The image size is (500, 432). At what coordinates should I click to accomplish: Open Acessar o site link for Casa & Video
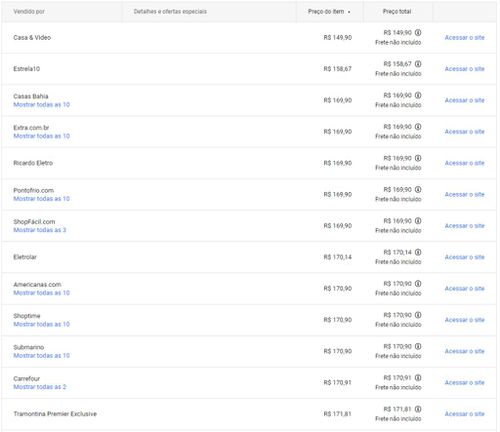point(465,38)
